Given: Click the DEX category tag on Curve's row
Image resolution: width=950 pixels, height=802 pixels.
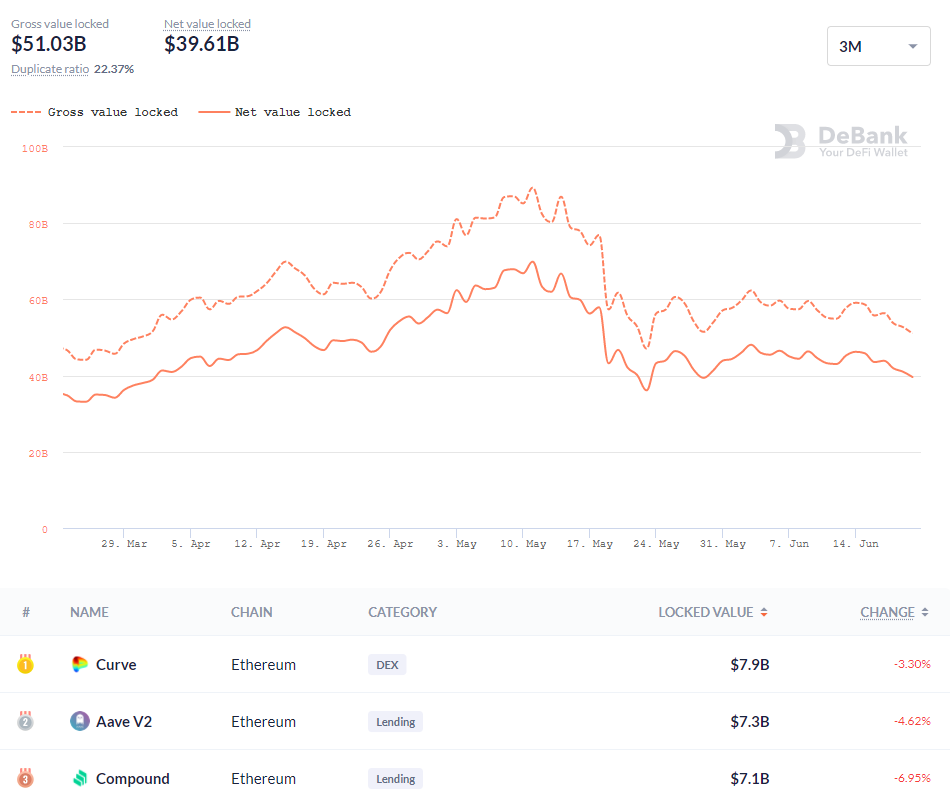Looking at the screenshot, I should tap(387, 664).
